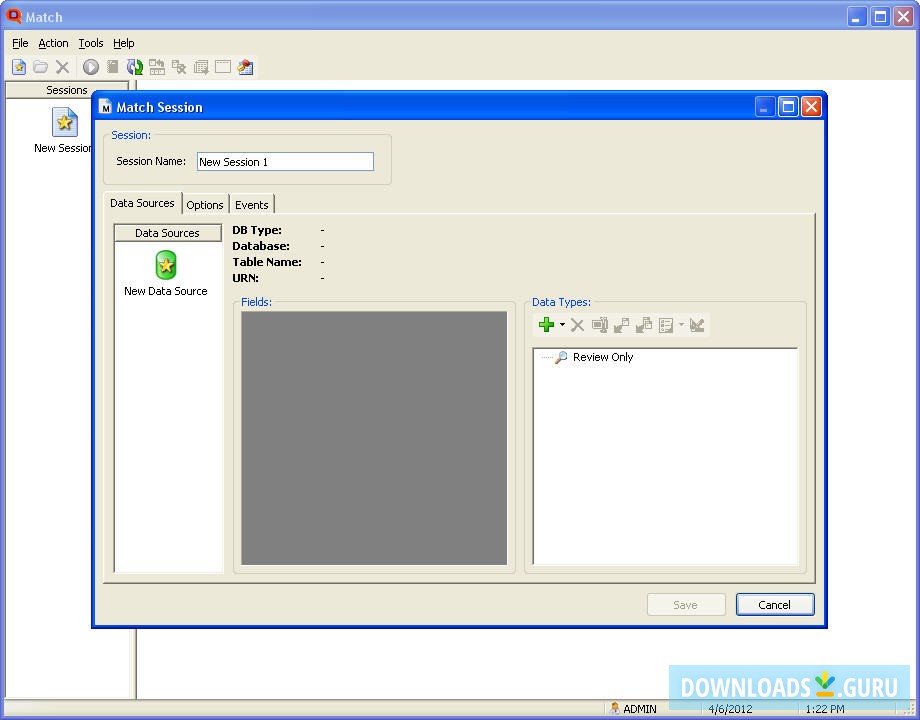Click the New Session toolbar icon

19,67
